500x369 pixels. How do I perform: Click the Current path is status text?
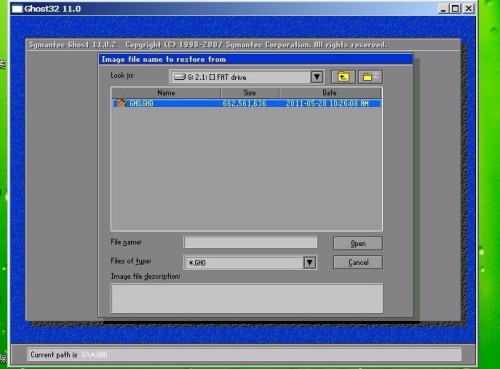click(54, 355)
